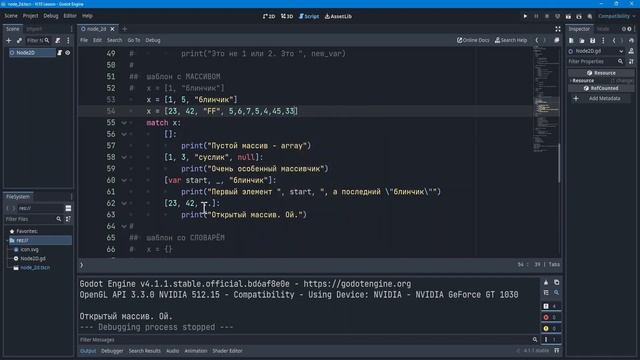640x360 pixels.
Task: Fold code at line 62
Action: [x=124, y=203]
